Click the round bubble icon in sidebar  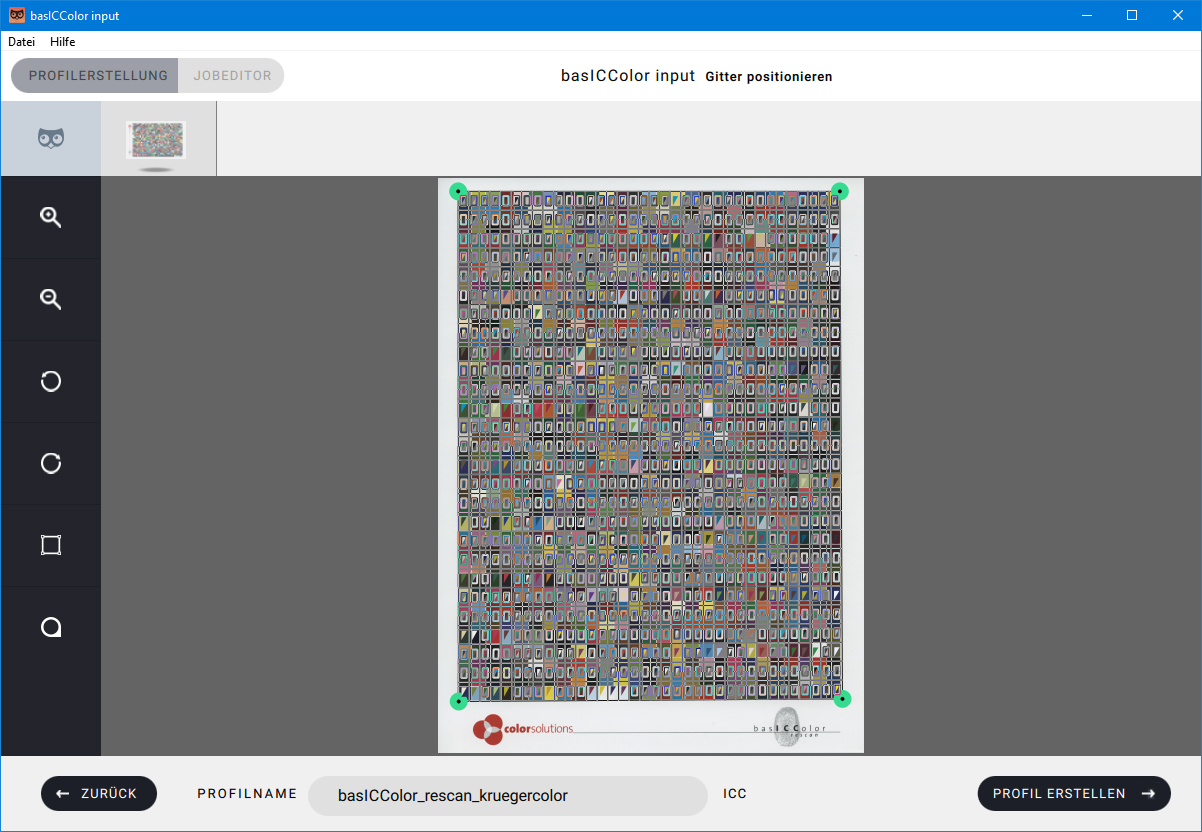tap(51, 627)
